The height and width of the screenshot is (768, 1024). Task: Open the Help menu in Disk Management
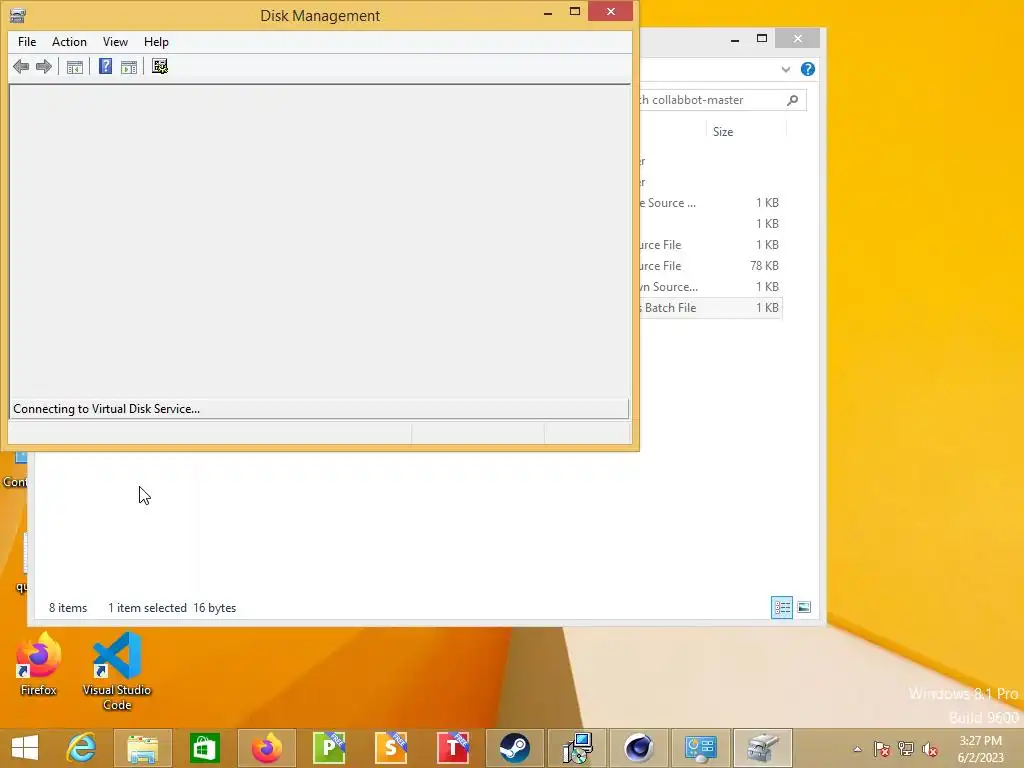(156, 42)
